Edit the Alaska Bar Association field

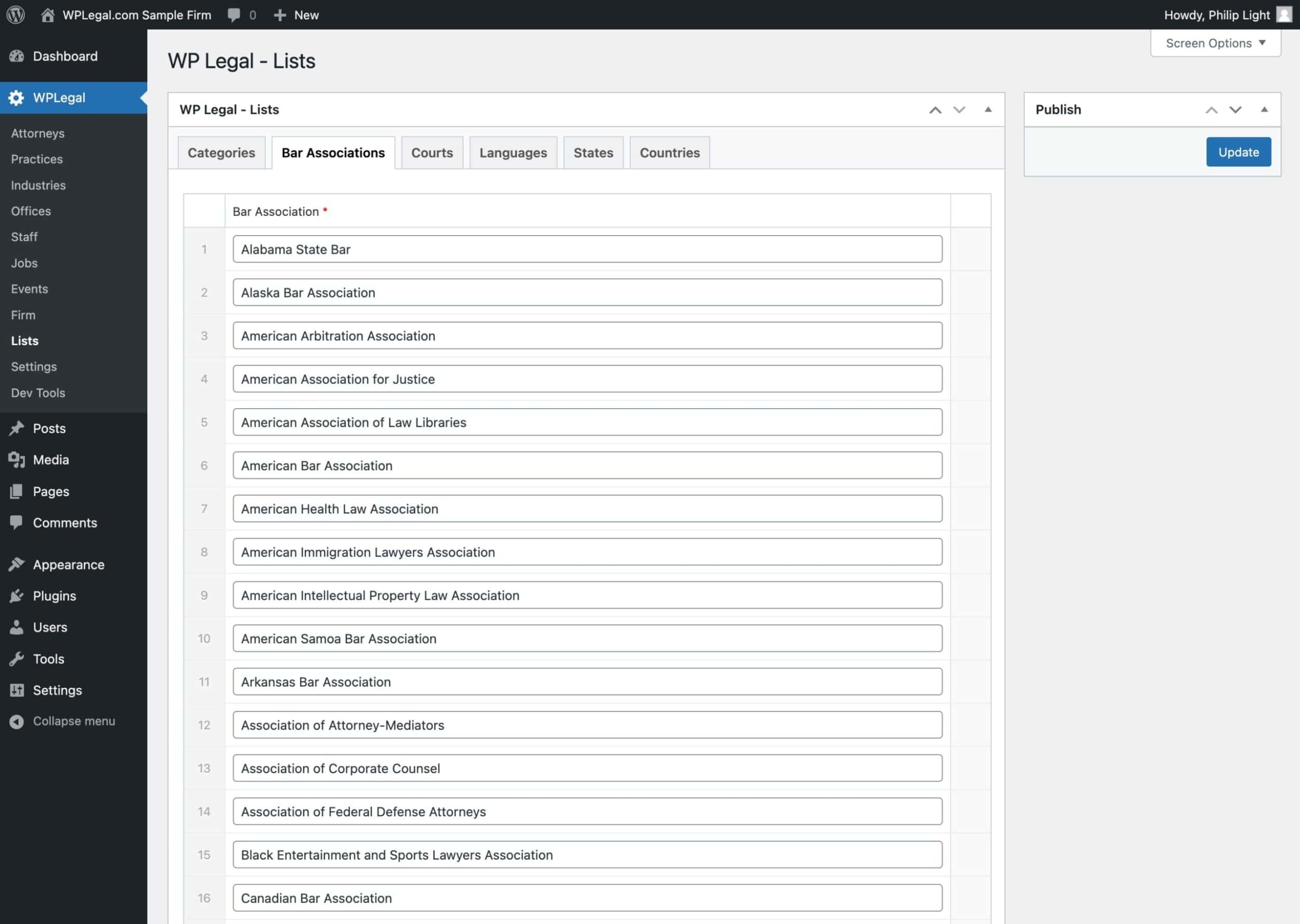587,292
